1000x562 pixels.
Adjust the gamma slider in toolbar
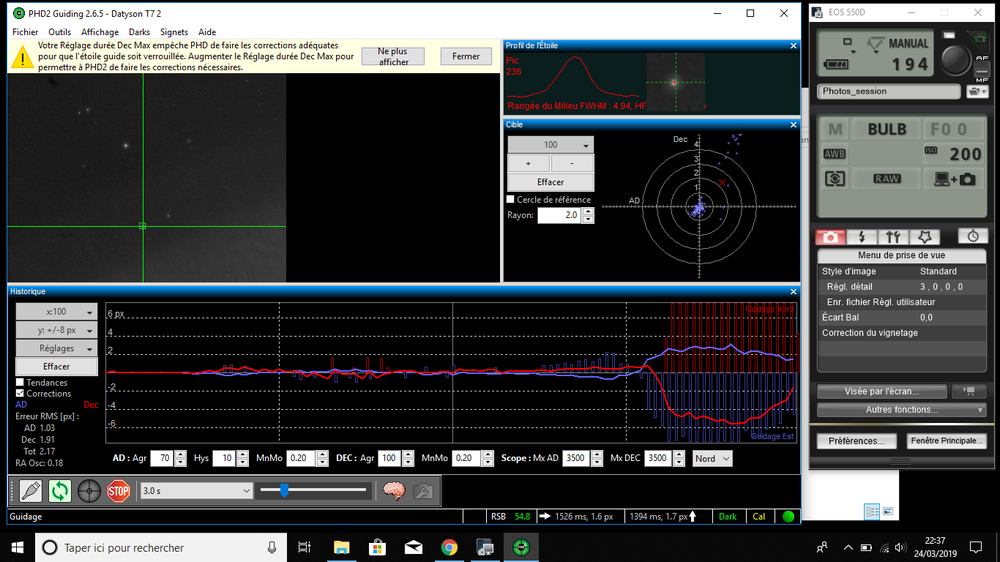[x=284, y=490]
